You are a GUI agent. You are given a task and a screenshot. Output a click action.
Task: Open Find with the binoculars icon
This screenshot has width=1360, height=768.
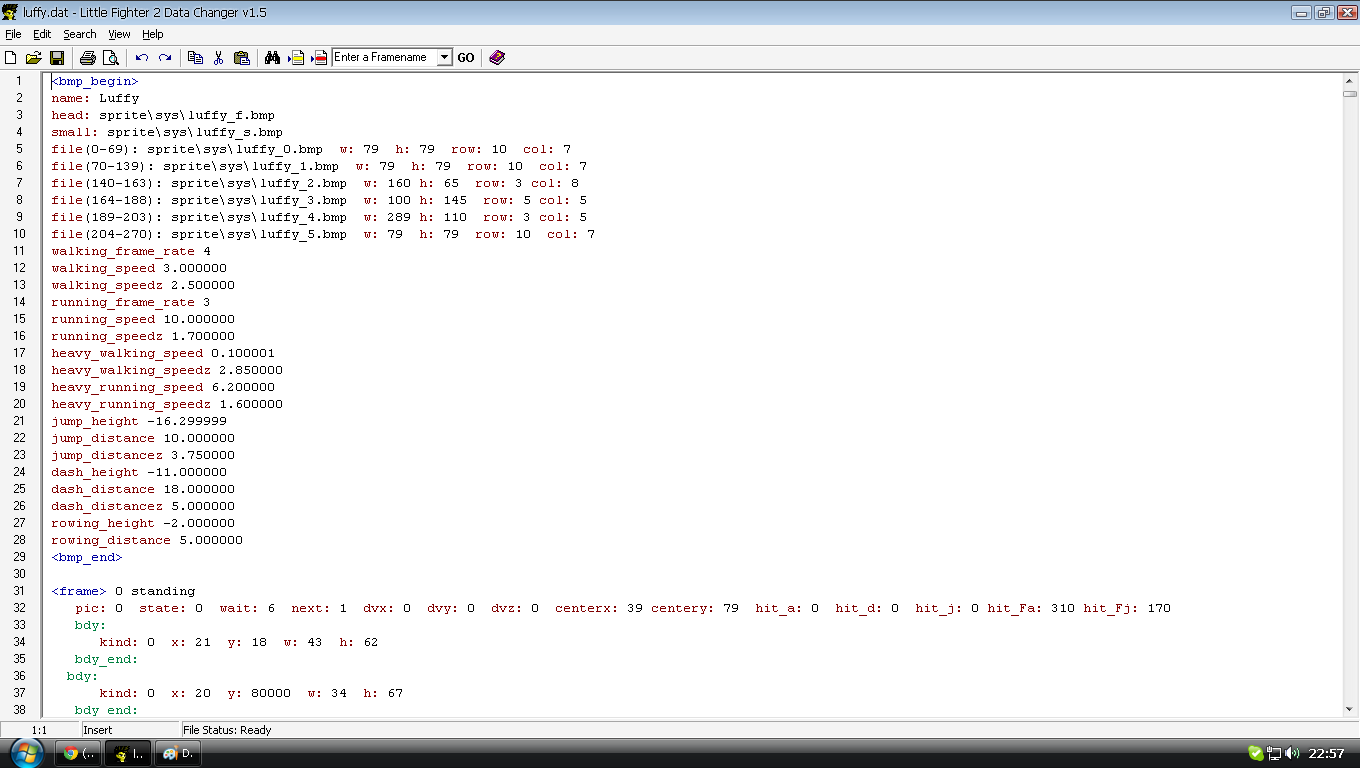(x=272, y=58)
